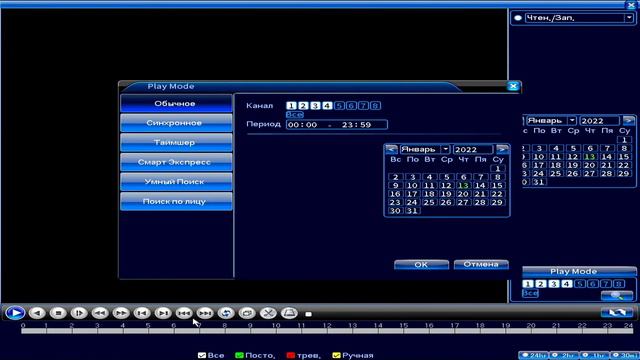Select the 24hr timeline scale
The width and height of the screenshot is (640, 360).
534,356
